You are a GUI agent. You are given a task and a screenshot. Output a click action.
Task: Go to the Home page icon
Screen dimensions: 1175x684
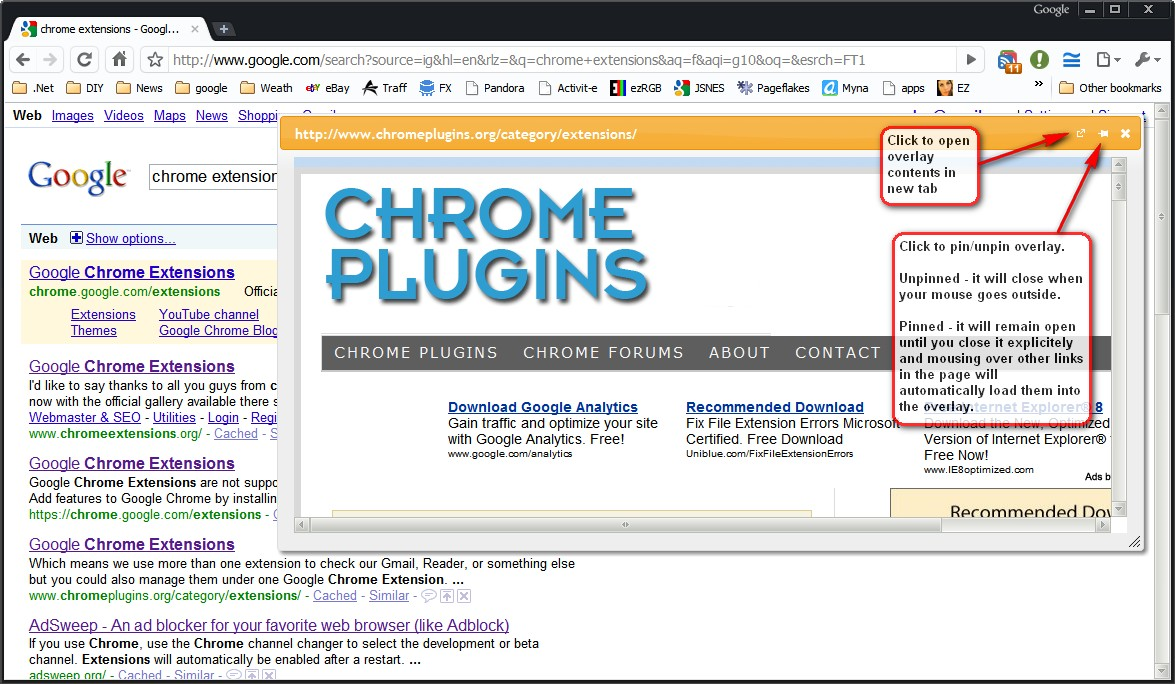coord(119,59)
